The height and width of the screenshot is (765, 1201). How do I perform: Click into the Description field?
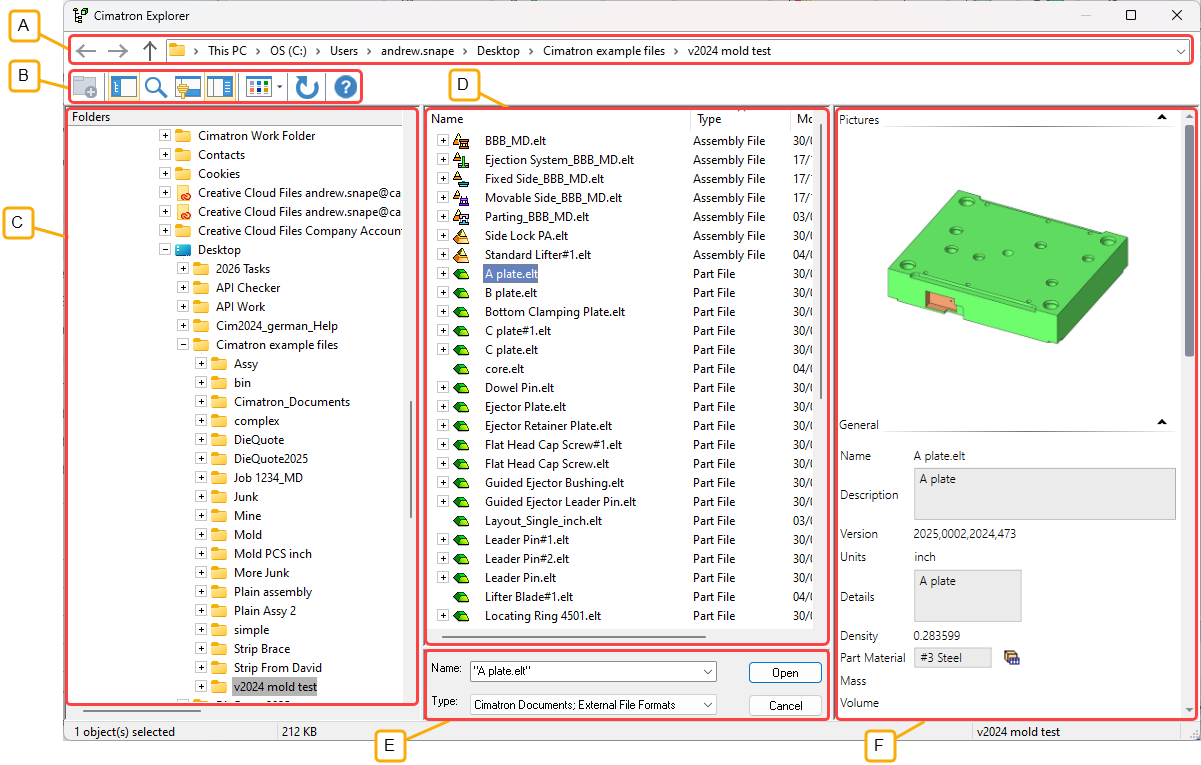tap(1043, 494)
